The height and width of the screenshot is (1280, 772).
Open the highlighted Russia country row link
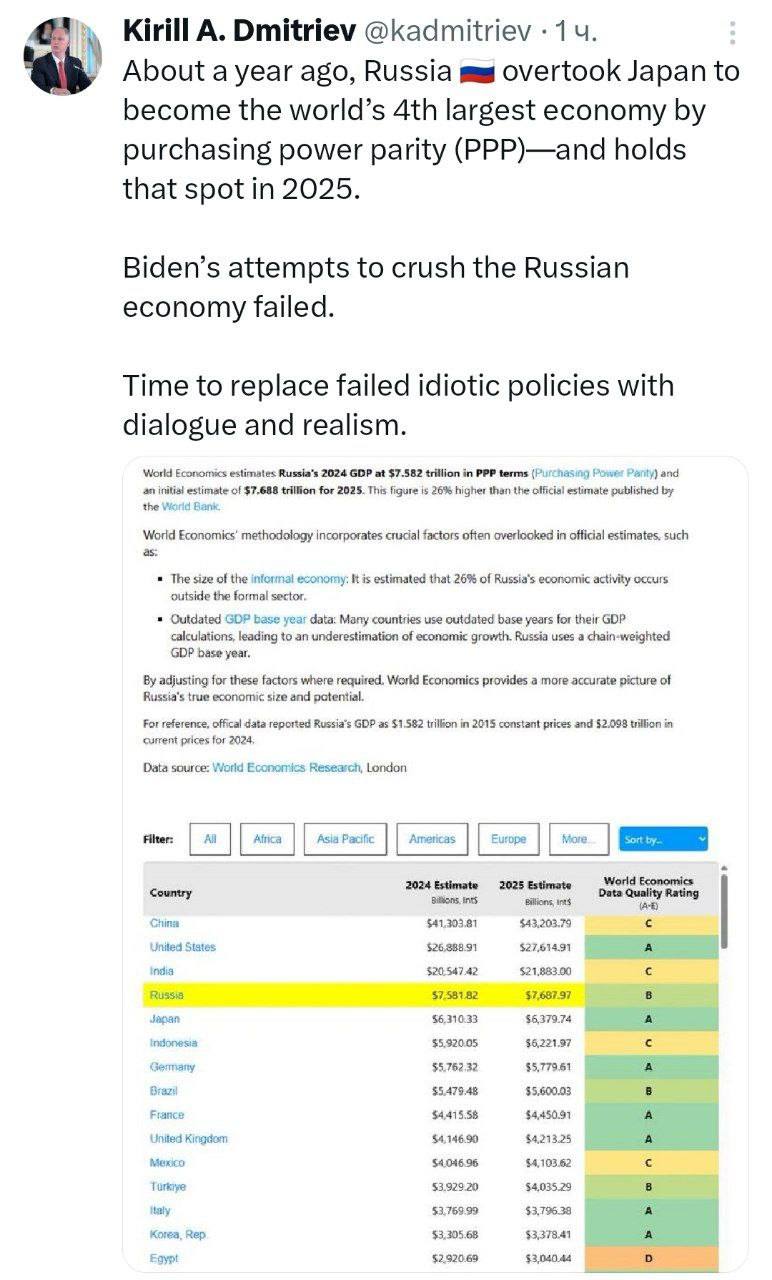coord(166,995)
